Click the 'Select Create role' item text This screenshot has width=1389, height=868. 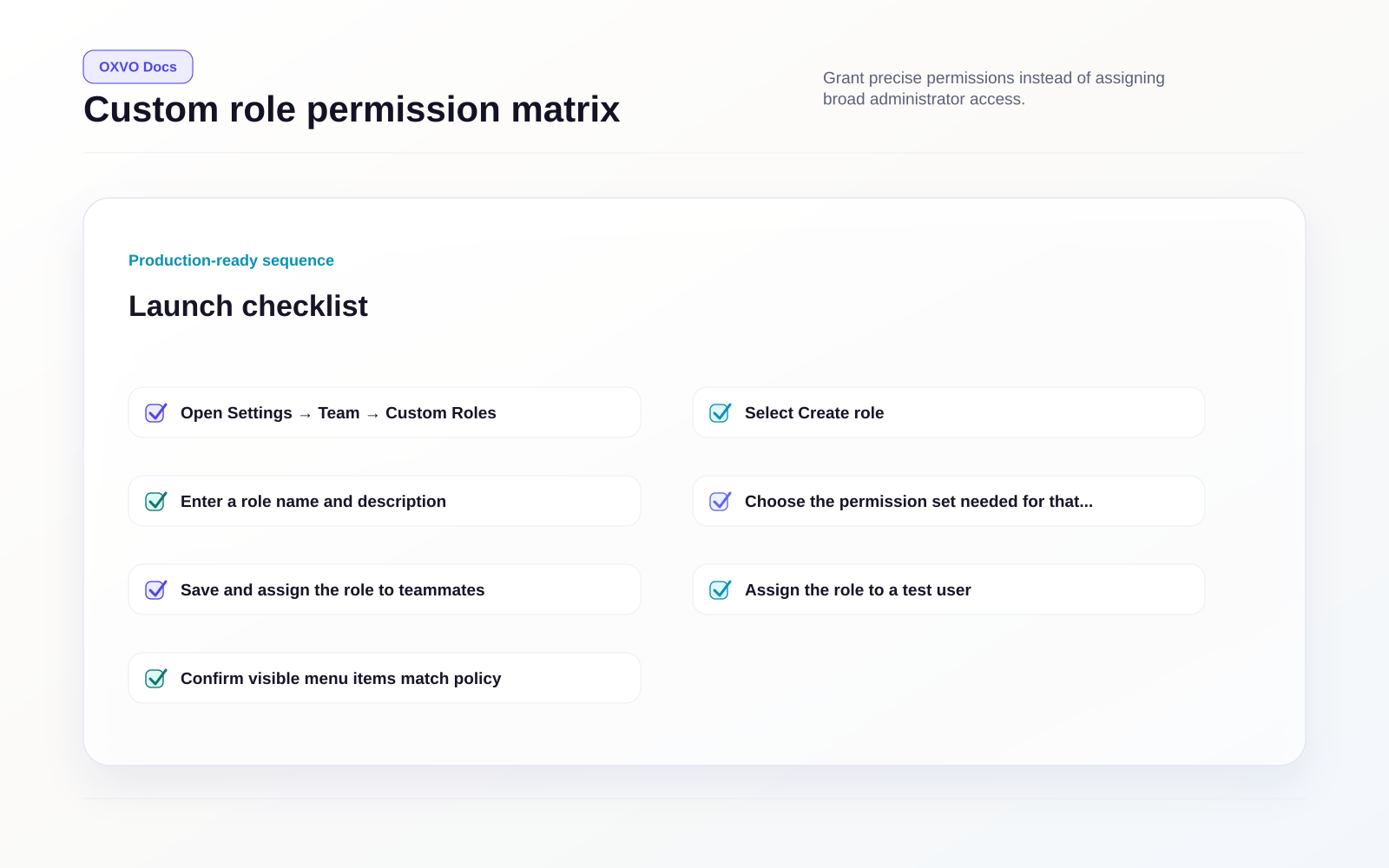tap(814, 413)
